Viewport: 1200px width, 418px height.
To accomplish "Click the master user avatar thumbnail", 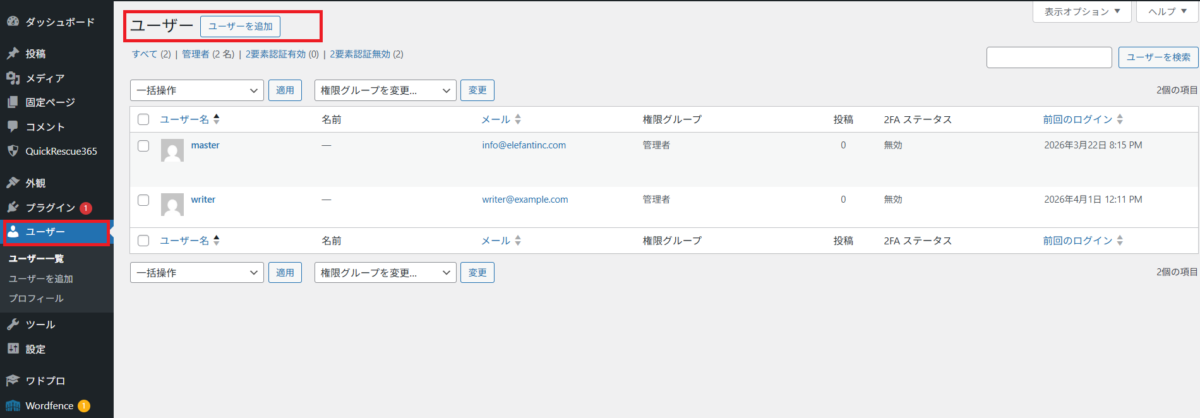I will tap(172, 150).
